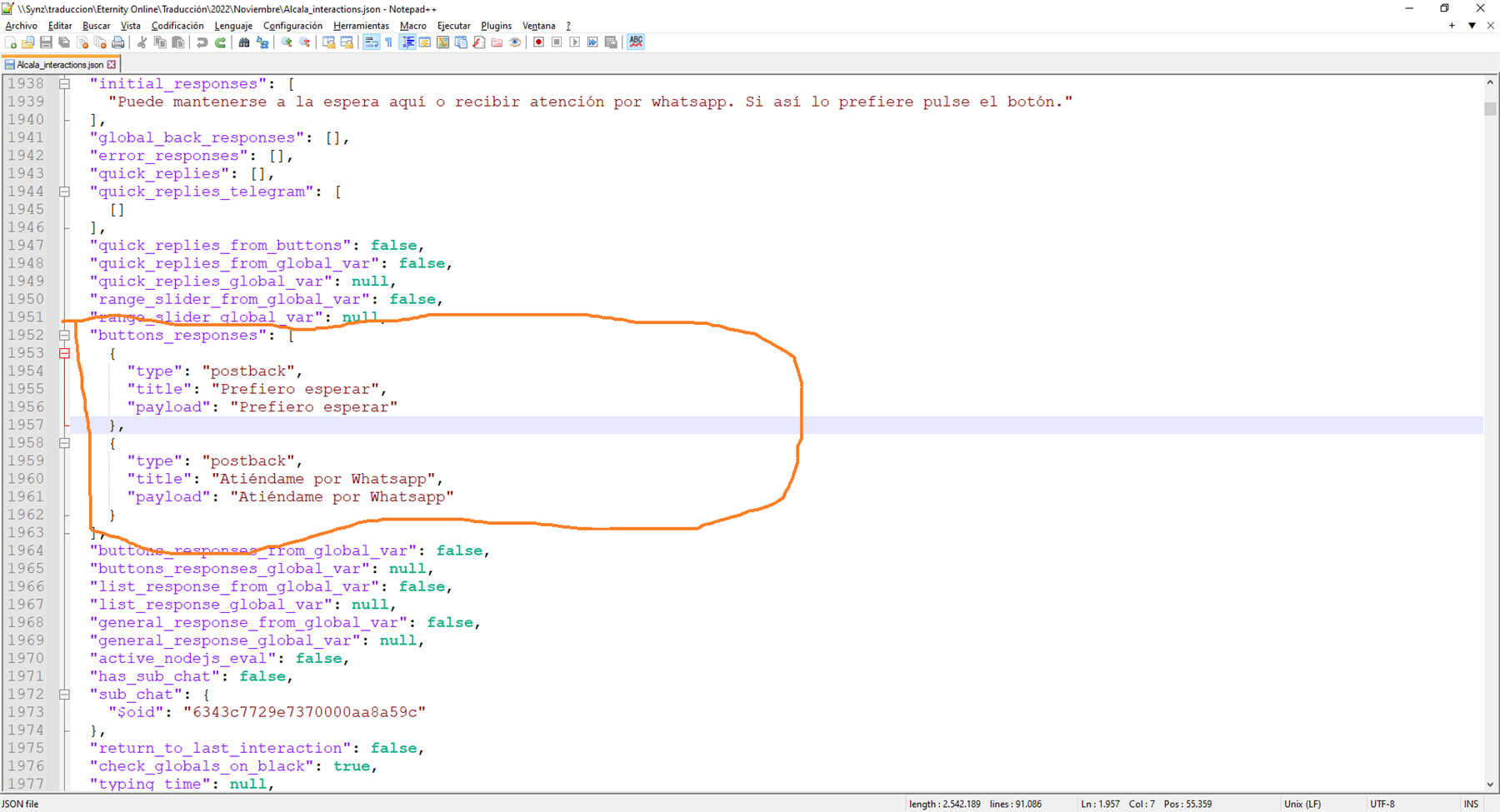Click the Cut scissors icon
Image resolution: width=1500 pixels, height=812 pixels.
tap(142, 42)
